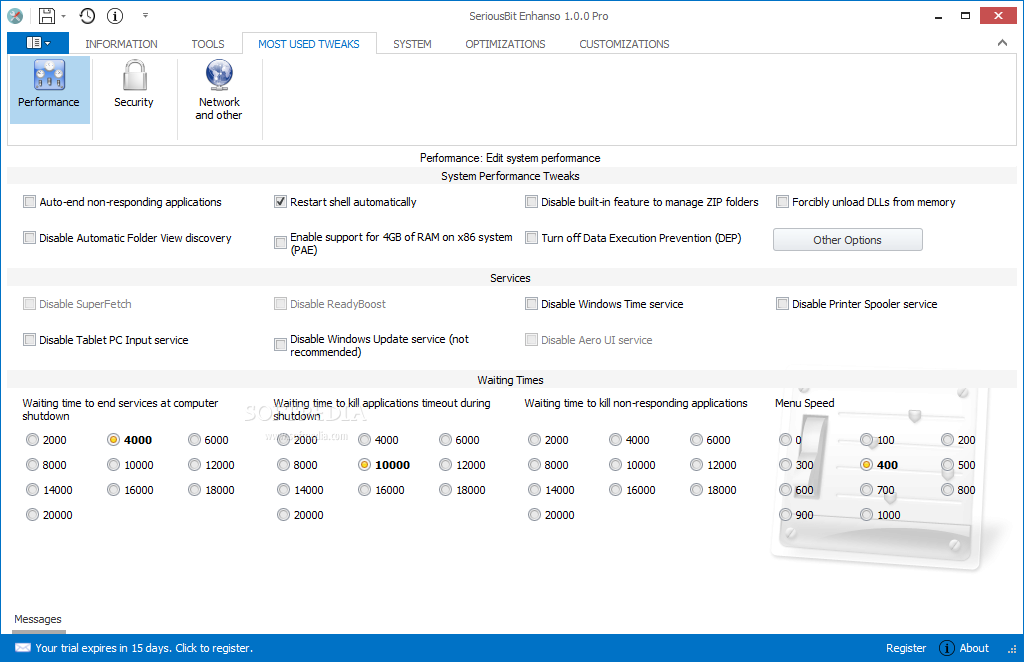
Task: Switch to the INFORMATION tab
Action: pos(121,44)
